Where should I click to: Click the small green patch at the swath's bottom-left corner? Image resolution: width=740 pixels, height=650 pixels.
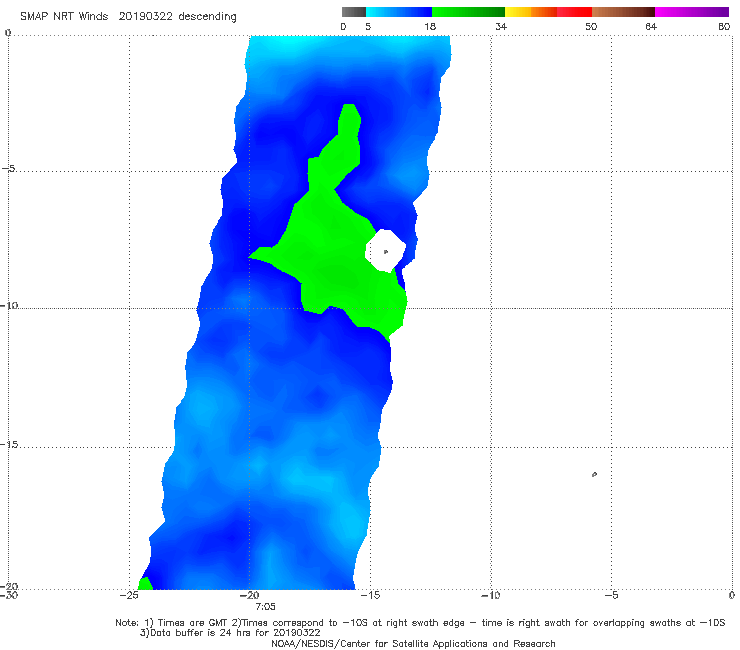tap(145, 583)
